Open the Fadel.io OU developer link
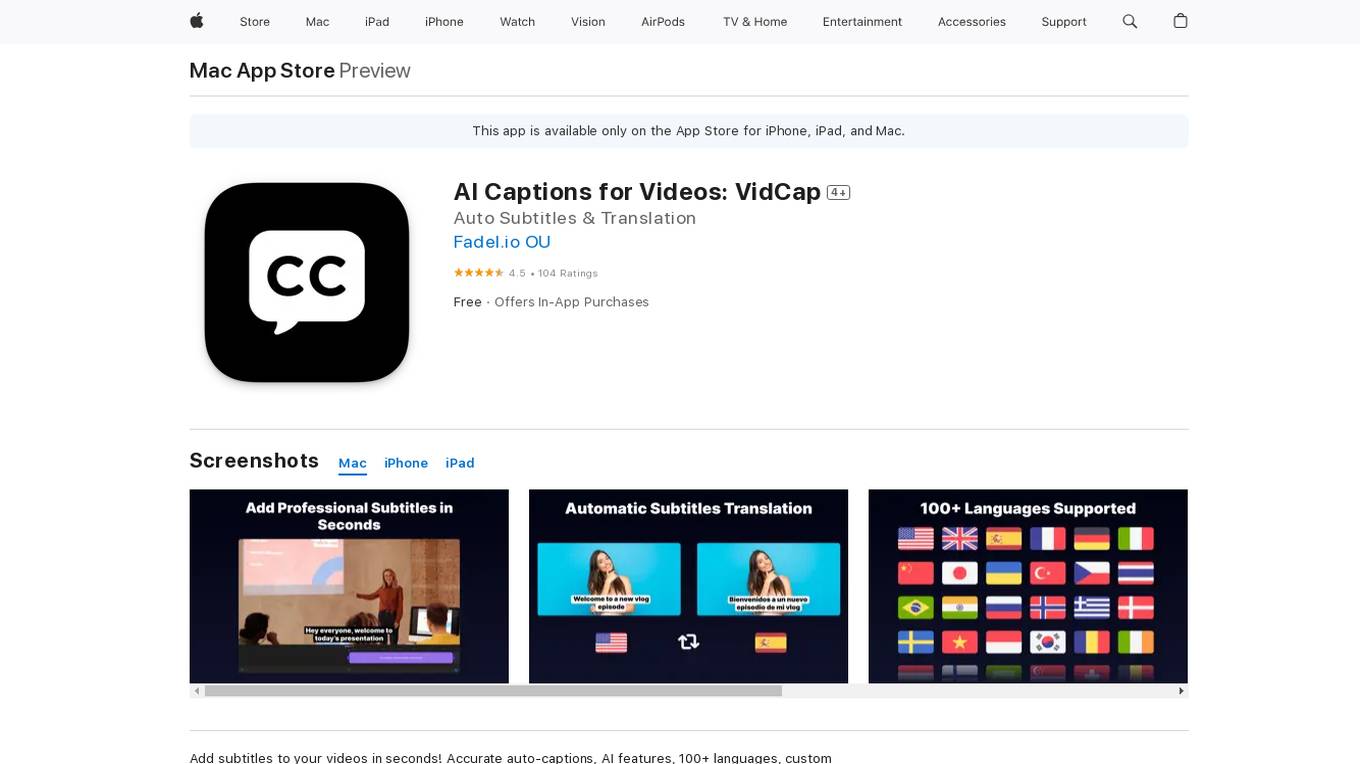The image size is (1360, 764). [502, 242]
